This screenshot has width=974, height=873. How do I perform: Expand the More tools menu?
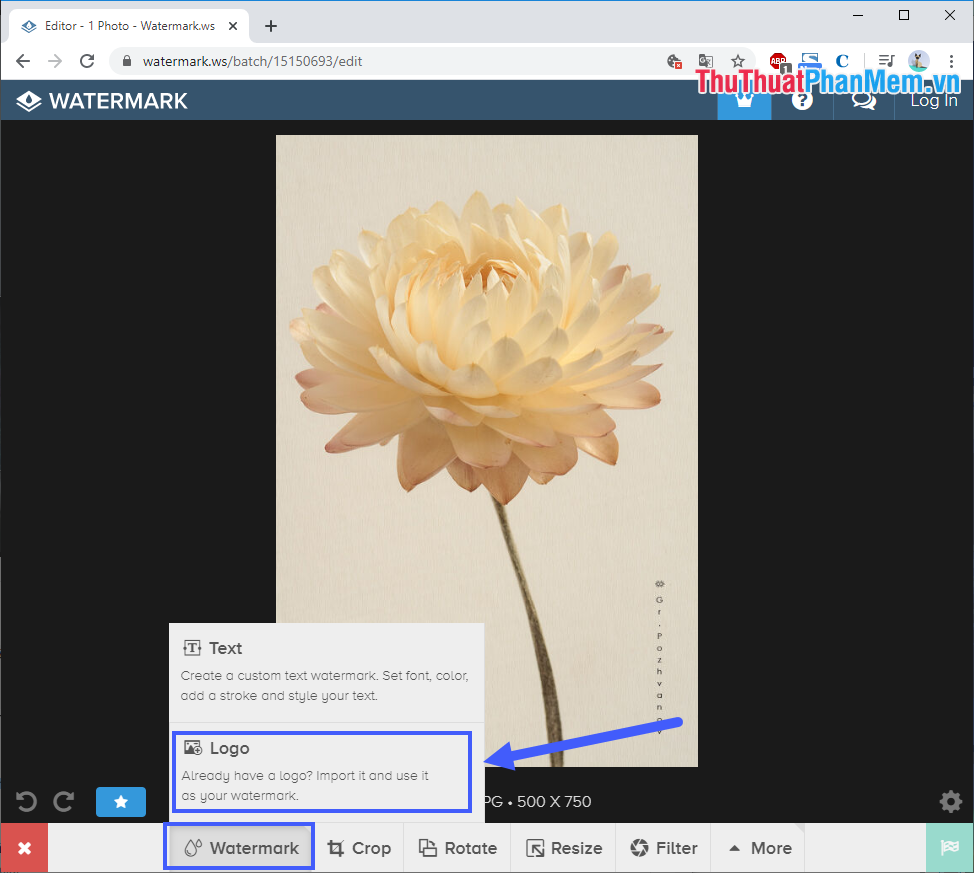[759, 848]
